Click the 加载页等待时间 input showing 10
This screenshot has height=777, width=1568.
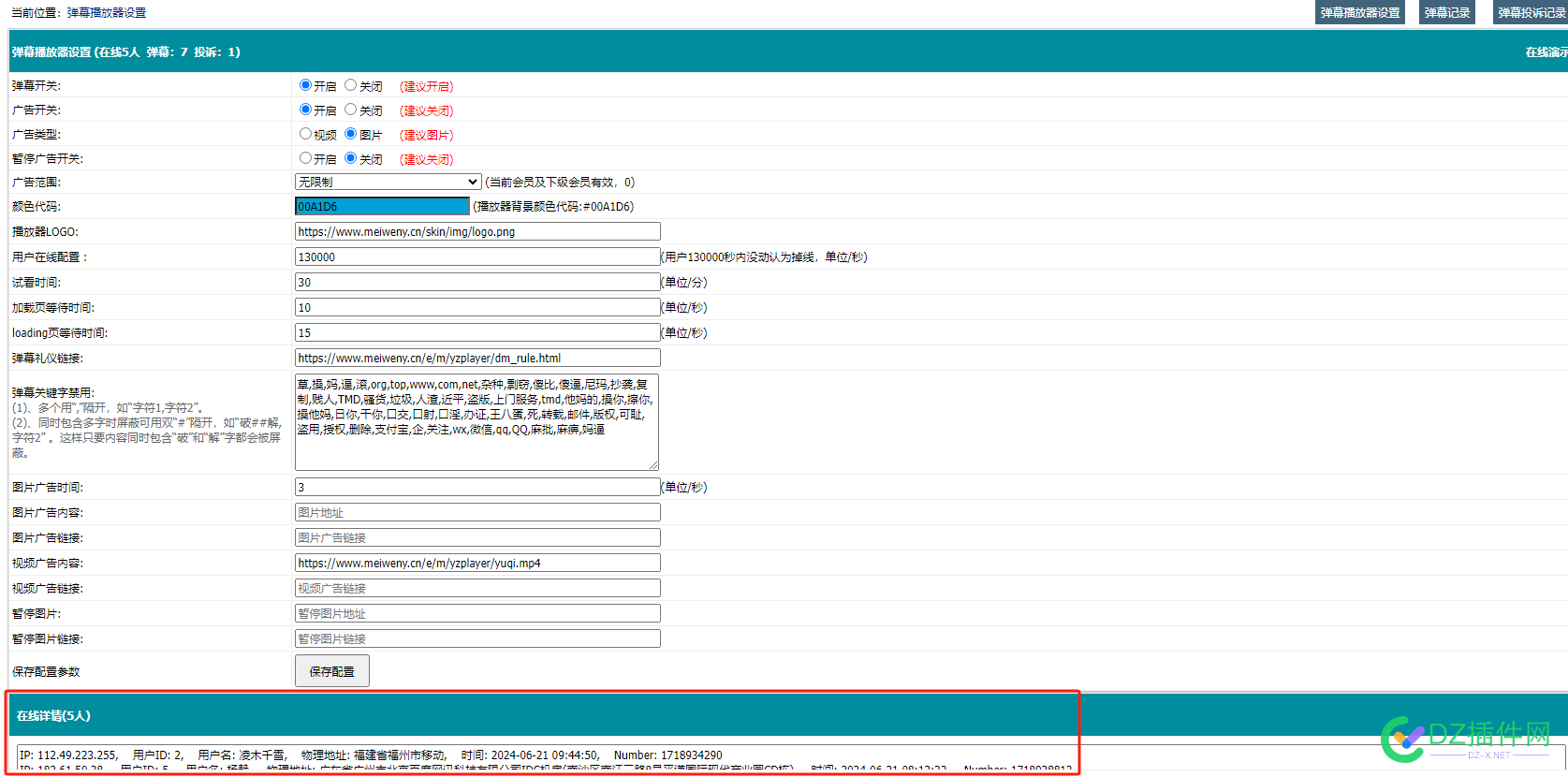477,307
